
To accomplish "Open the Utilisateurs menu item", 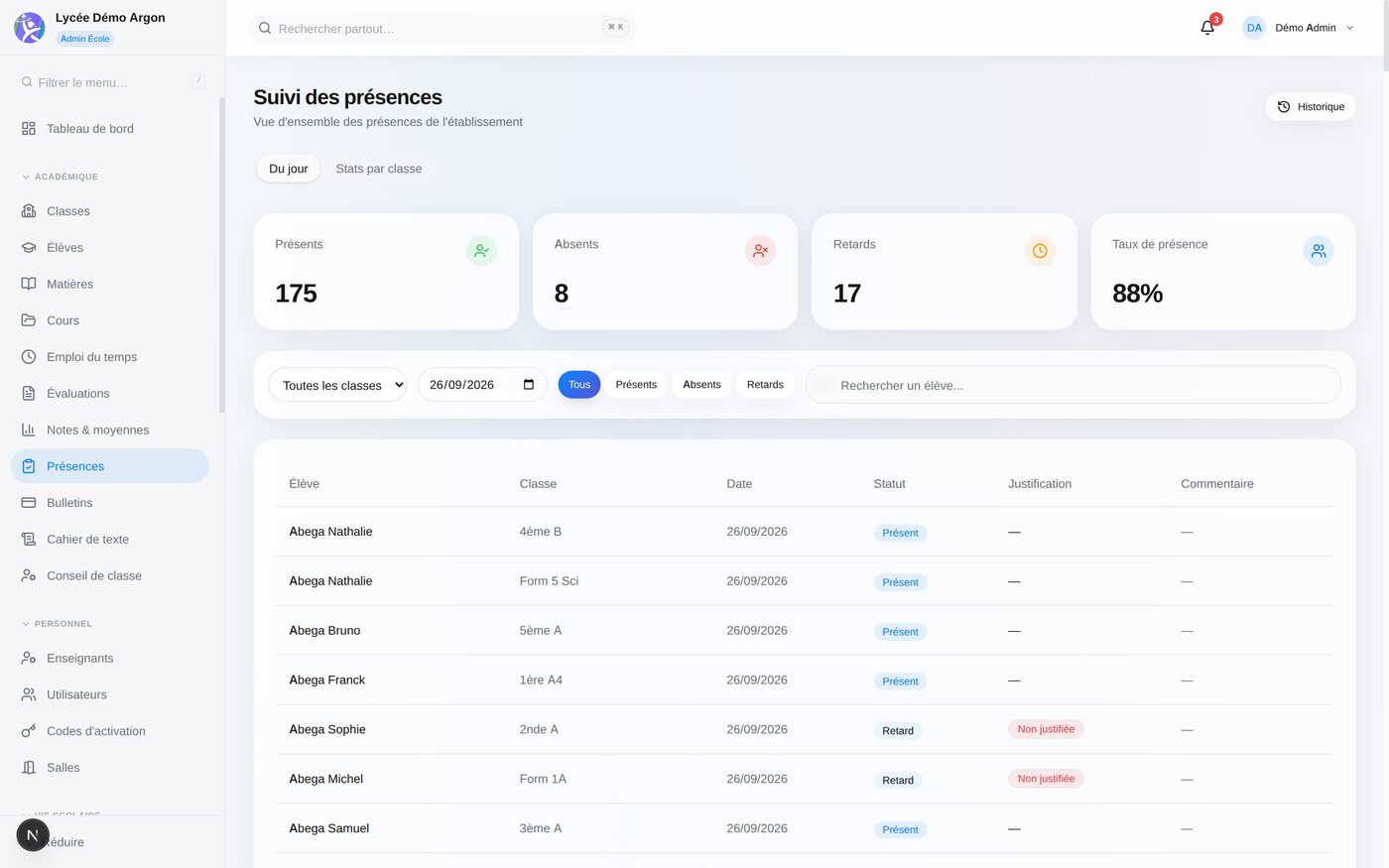I will [110, 694].
